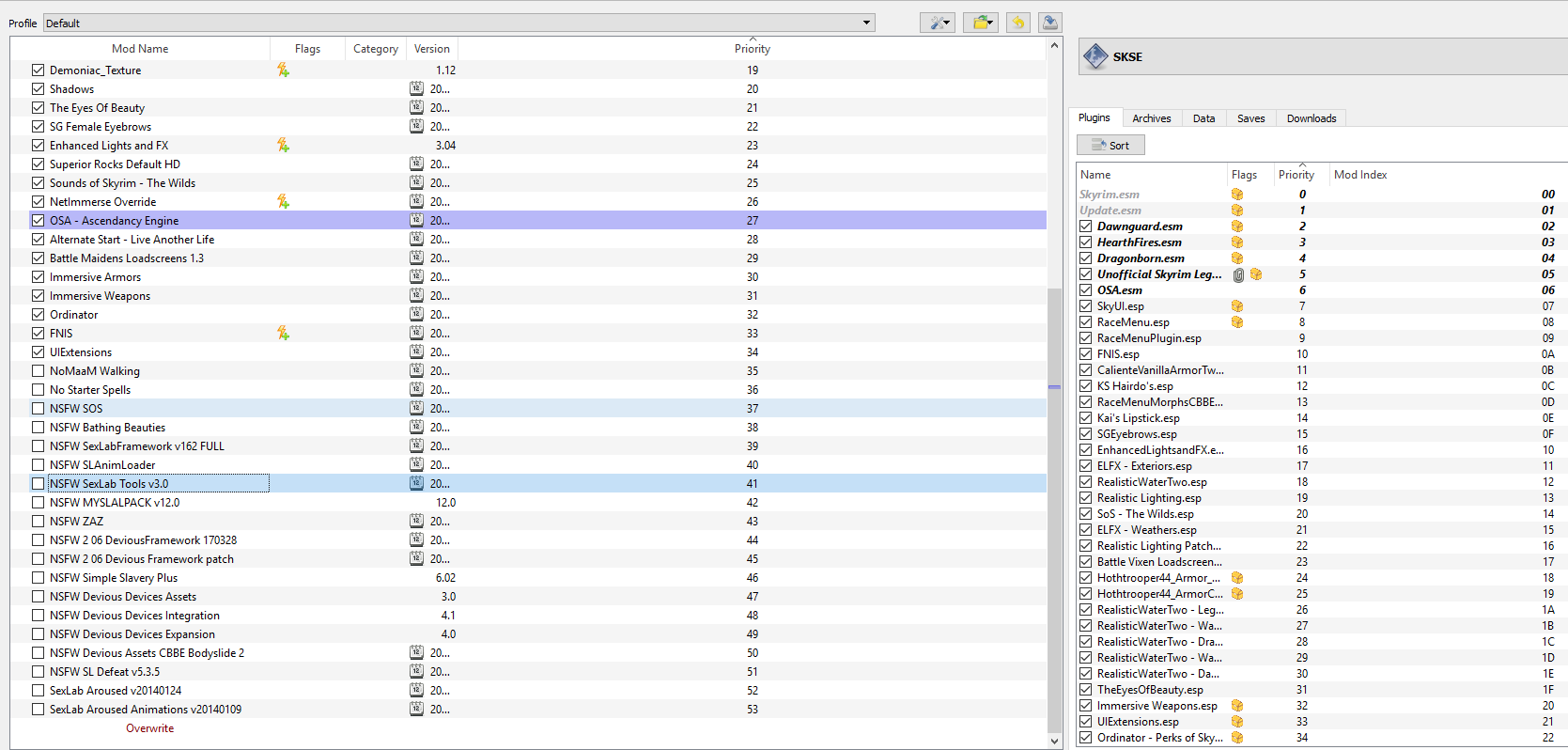Click the paperclip flag on Unofficial Skyrim Legendary
The width and height of the screenshot is (1568, 750).
click(1238, 274)
